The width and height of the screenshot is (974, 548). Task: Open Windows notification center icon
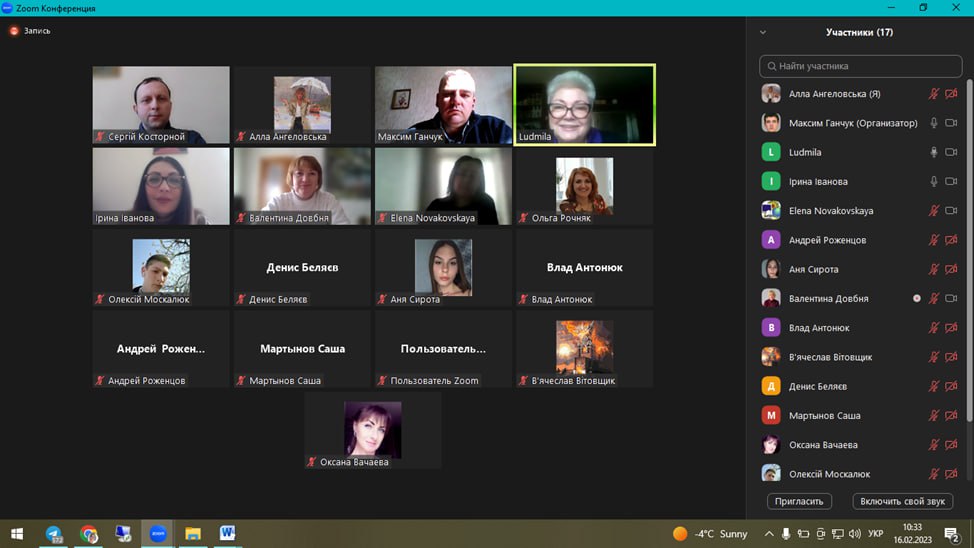(x=952, y=534)
